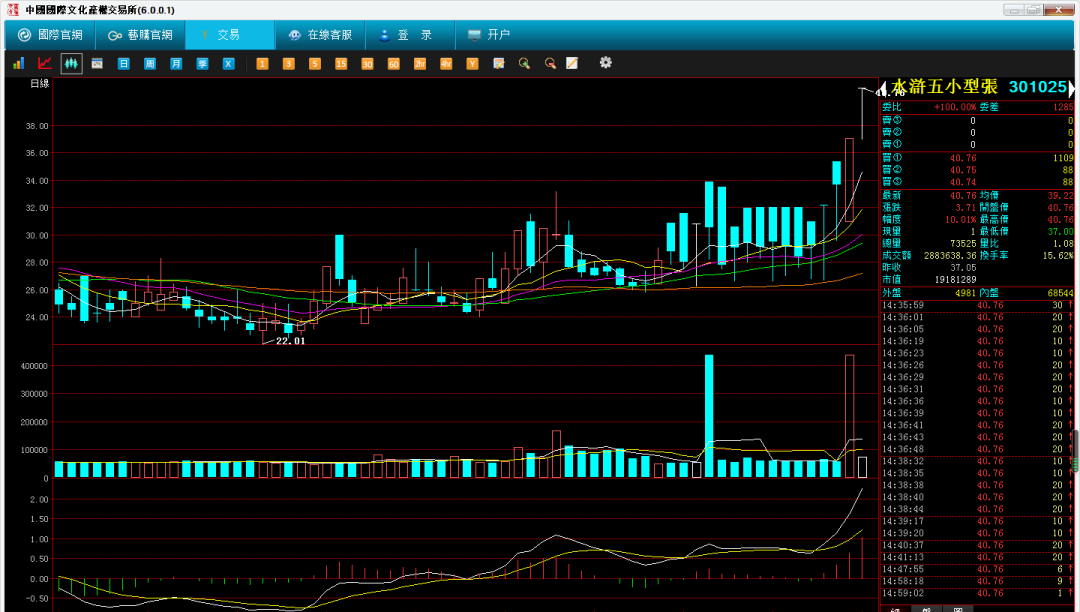
Task: Open the 在線客服 tab
Action: [320, 34]
